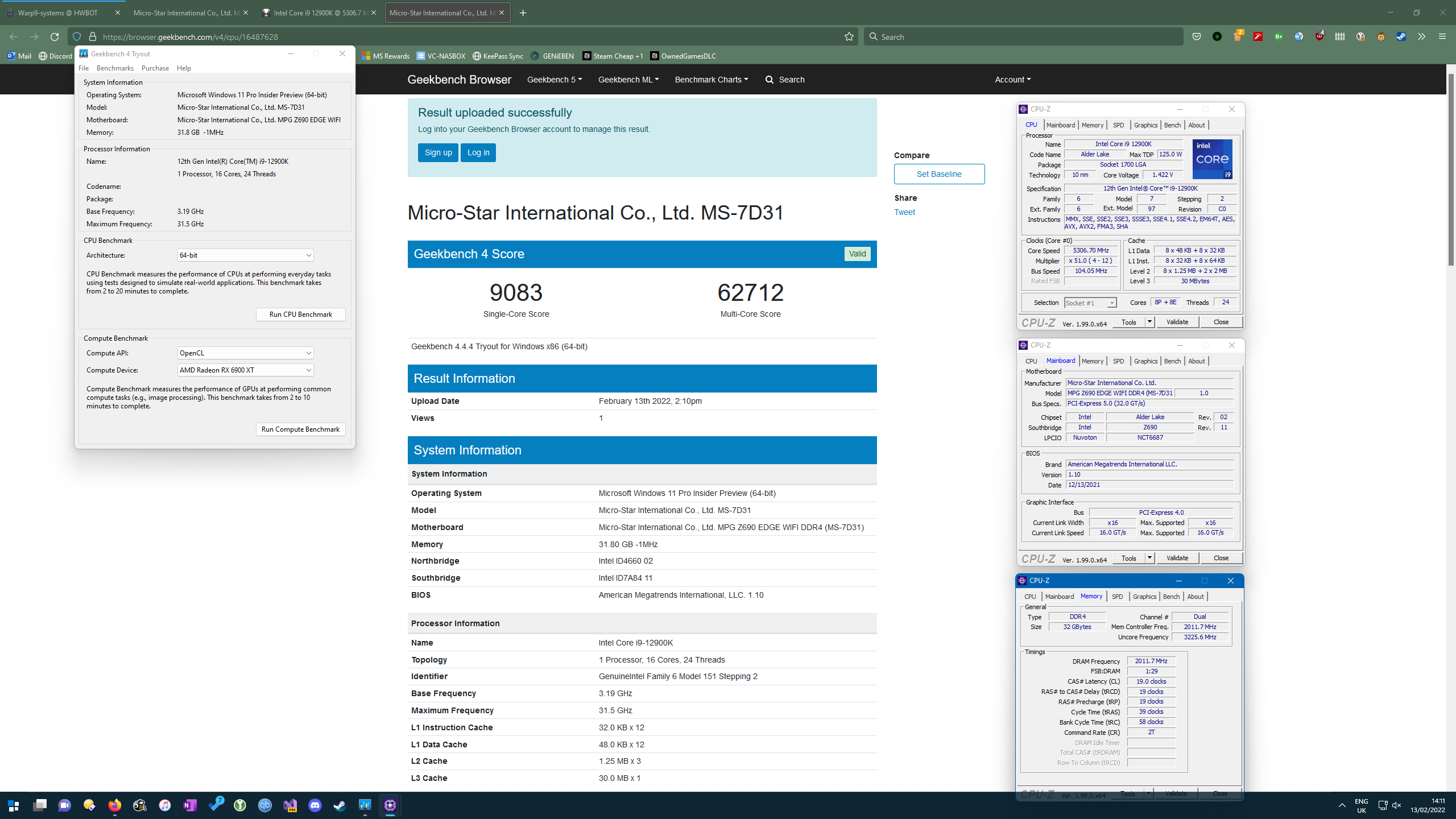This screenshot has height=819, width=1456.
Task: Click the Run Compute Benchmark button
Action: (x=301, y=429)
